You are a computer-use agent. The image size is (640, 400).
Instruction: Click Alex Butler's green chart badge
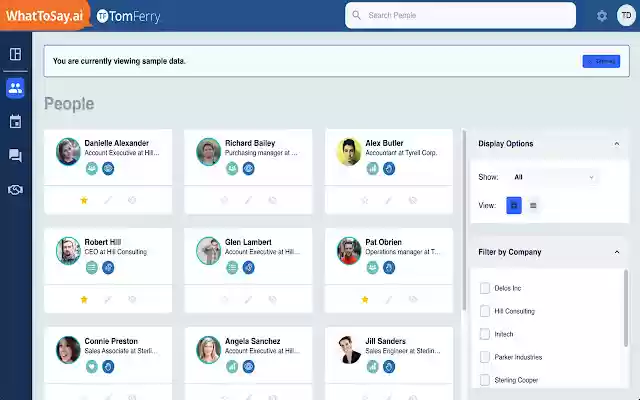coord(373,169)
